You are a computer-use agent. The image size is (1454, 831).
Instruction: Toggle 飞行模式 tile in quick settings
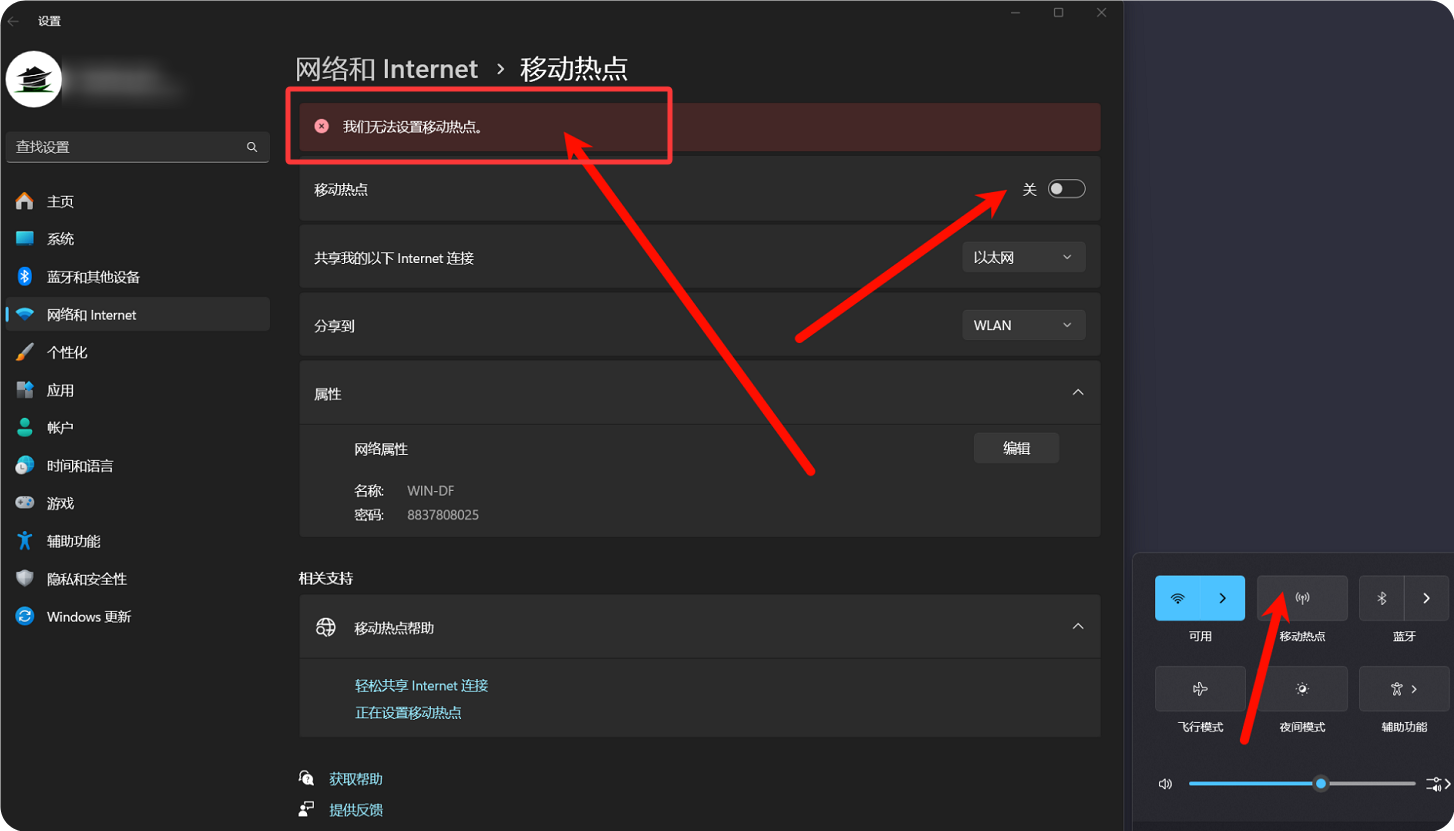point(1200,689)
